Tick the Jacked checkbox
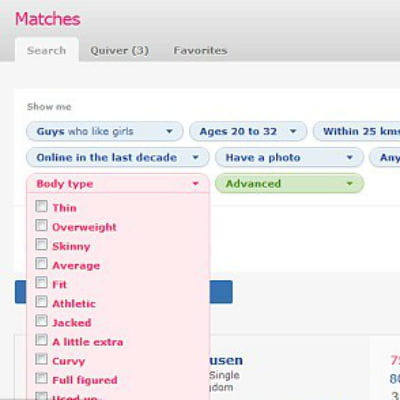 coord(41,321)
